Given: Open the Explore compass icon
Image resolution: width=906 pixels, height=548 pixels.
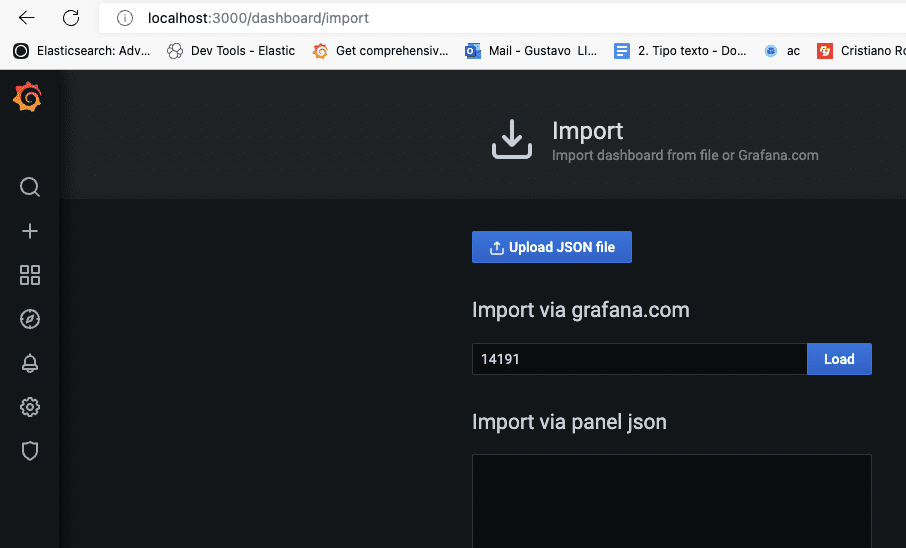Looking at the screenshot, I should [x=29, y=319].
